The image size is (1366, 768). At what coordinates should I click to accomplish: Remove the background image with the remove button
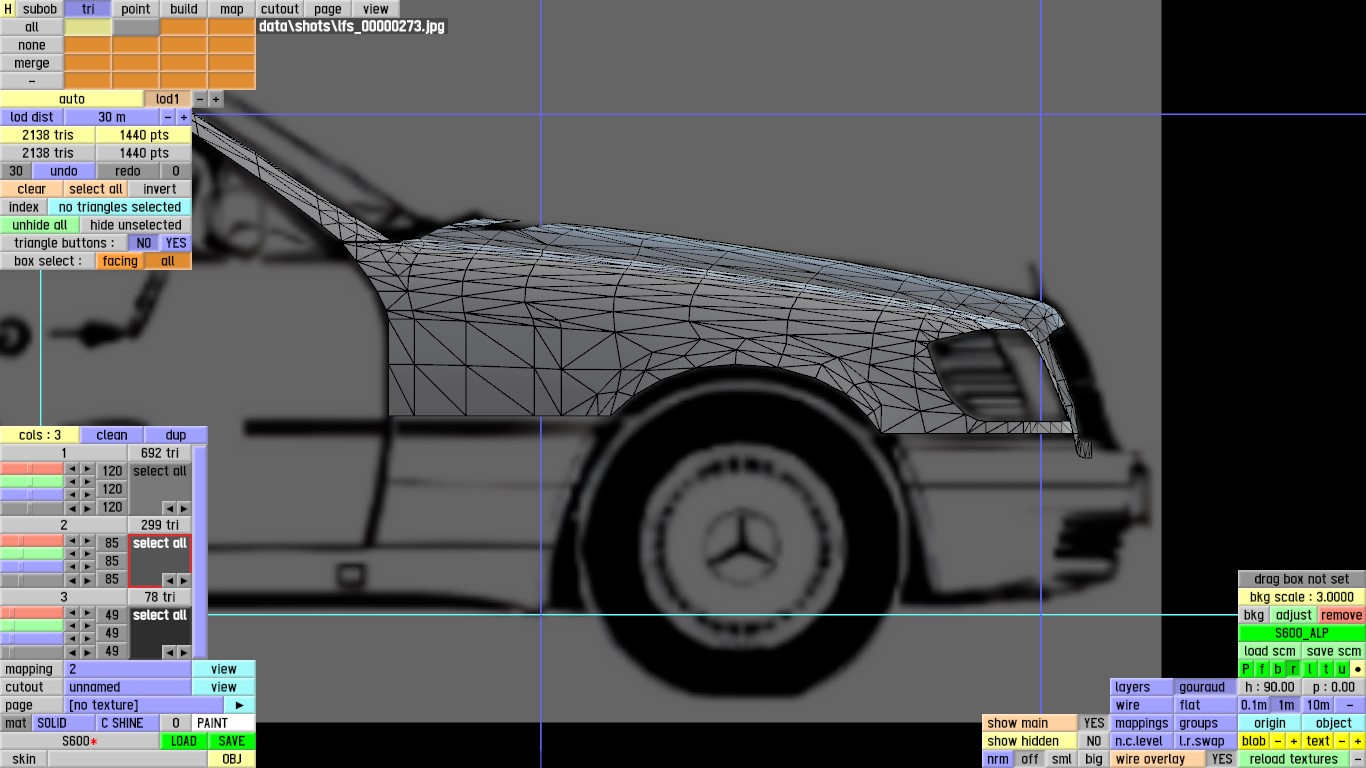click(x=1342, y=615)
